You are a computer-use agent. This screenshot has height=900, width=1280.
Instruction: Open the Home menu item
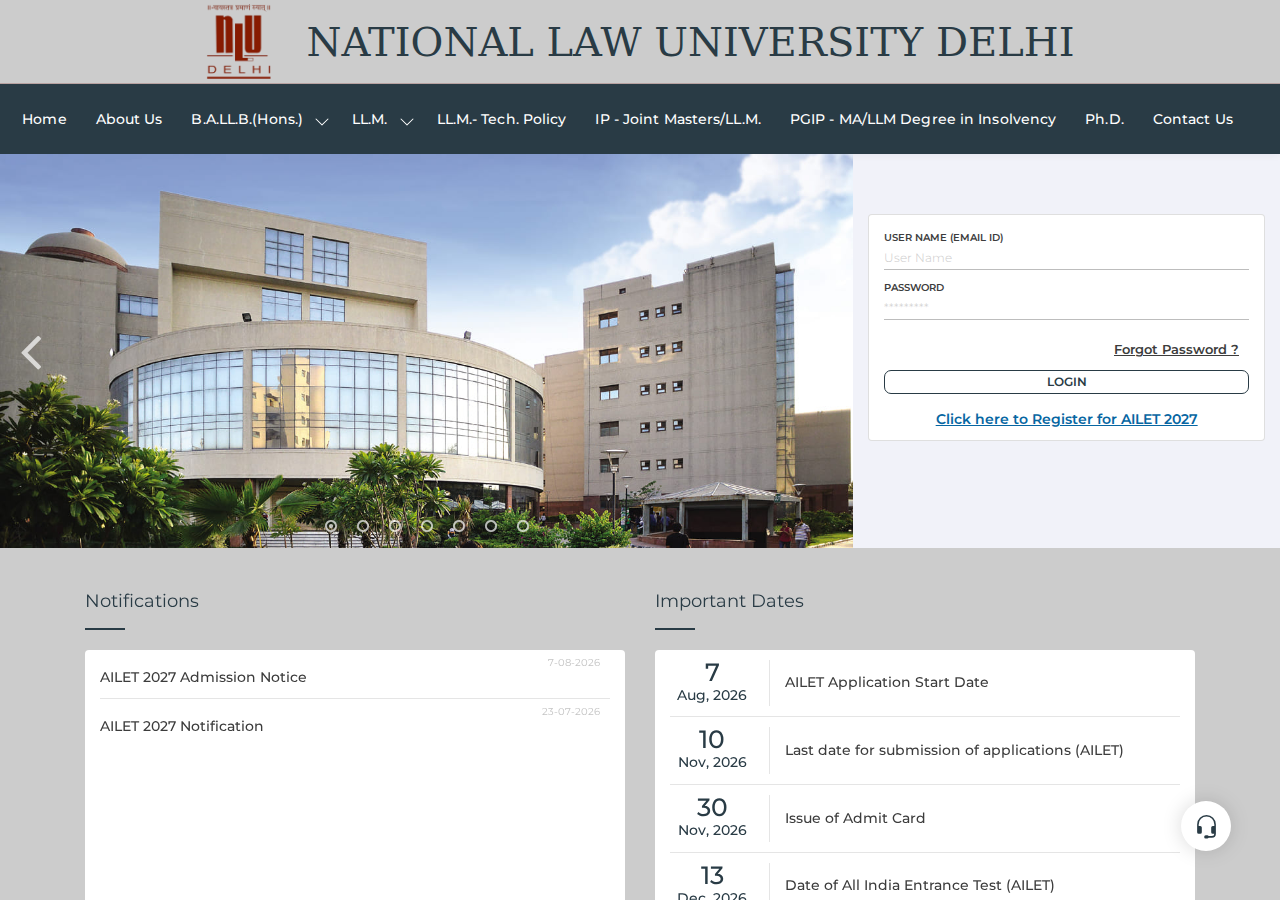[44, 119]
